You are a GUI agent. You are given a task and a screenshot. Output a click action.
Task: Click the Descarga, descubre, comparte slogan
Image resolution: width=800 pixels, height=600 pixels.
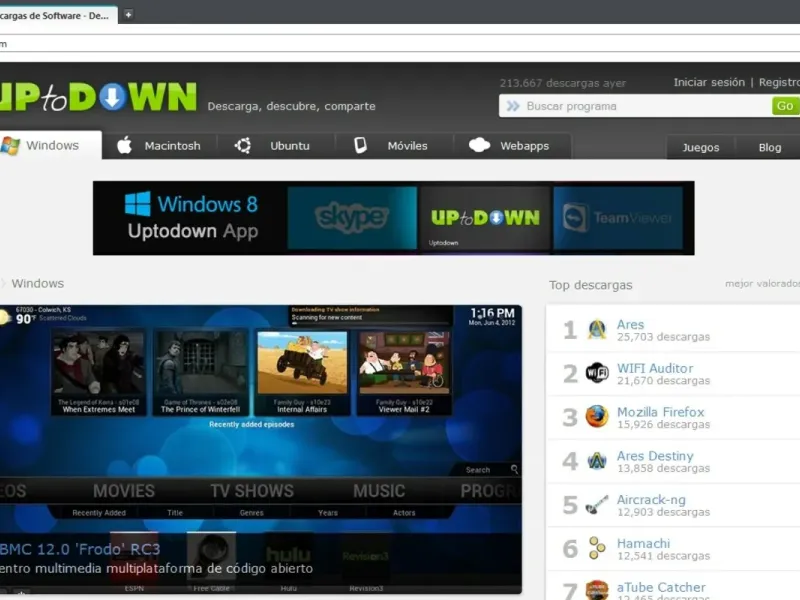pos(291,106)
